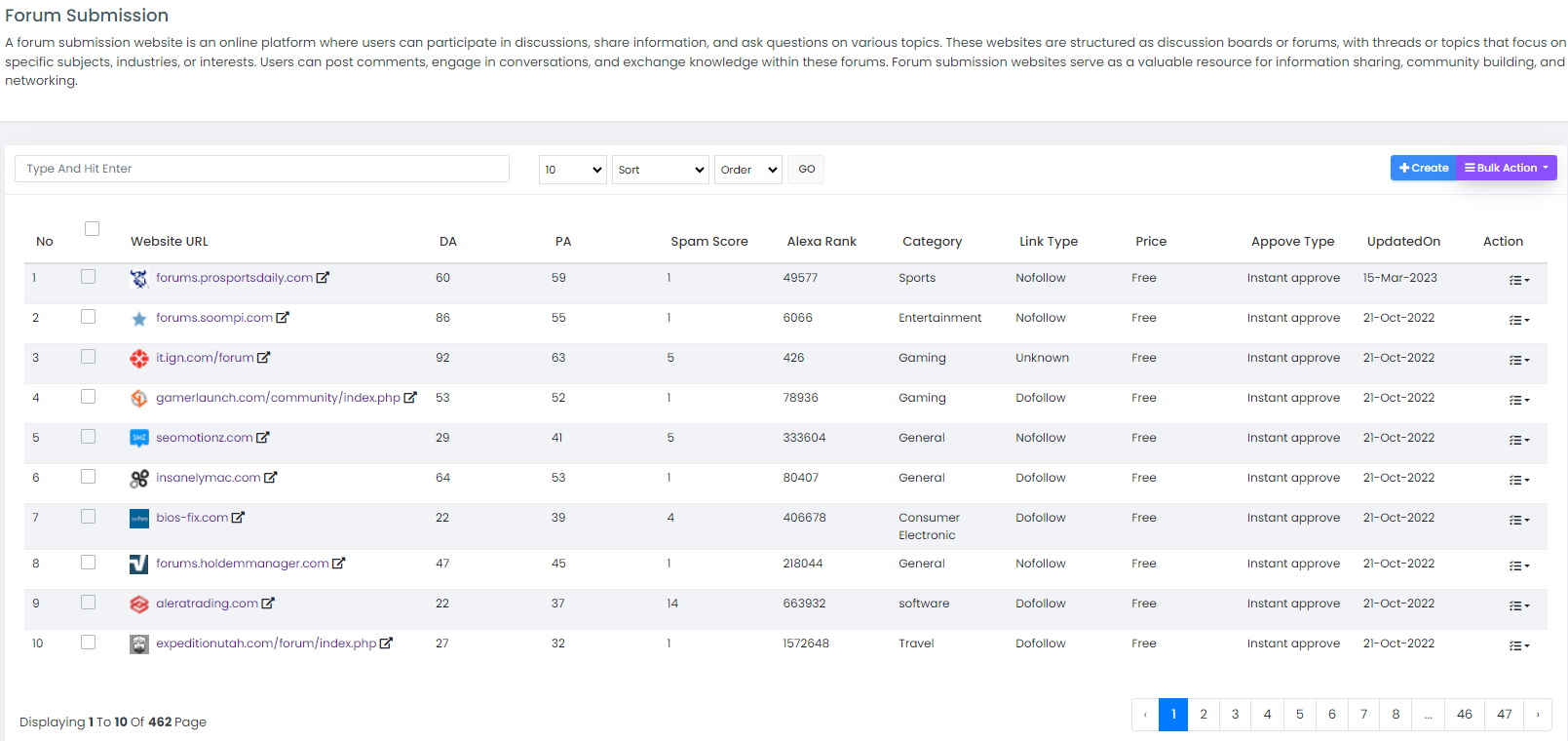Click the bios-fix.com favicon icon
This screenshot has height=741, width=1568.
(139, 519)
